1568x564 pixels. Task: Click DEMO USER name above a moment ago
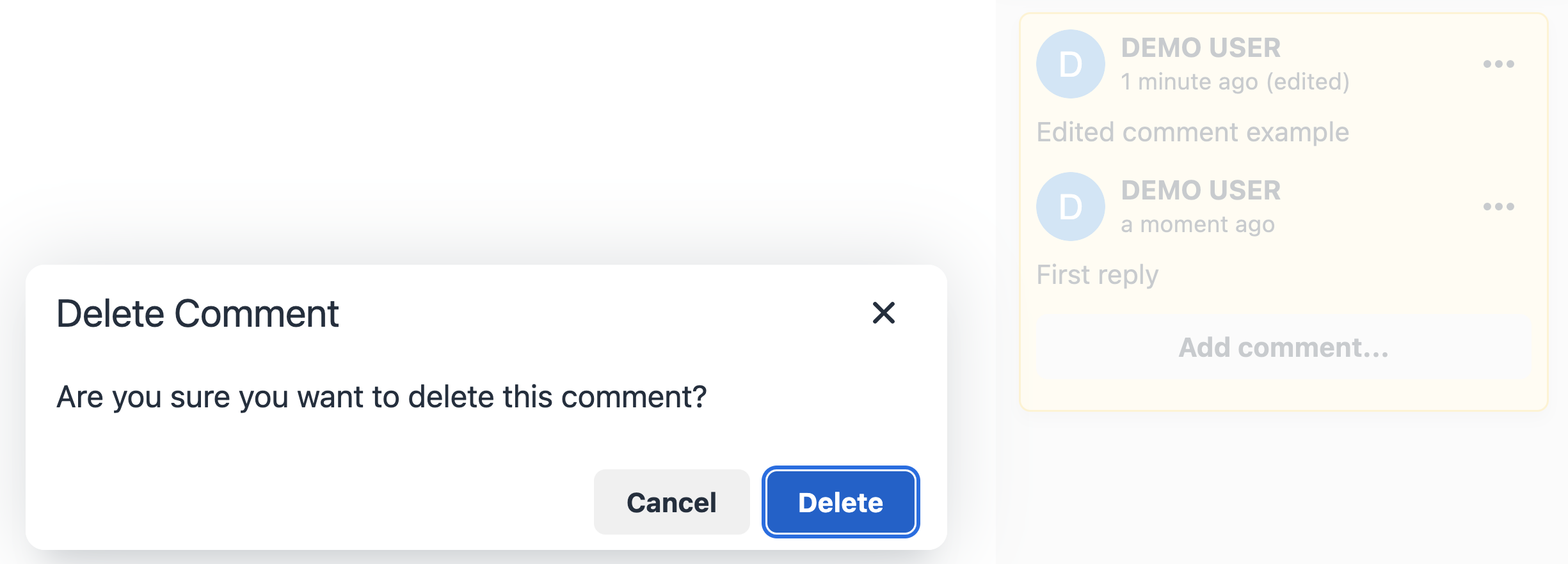(x=1201, y=190)
